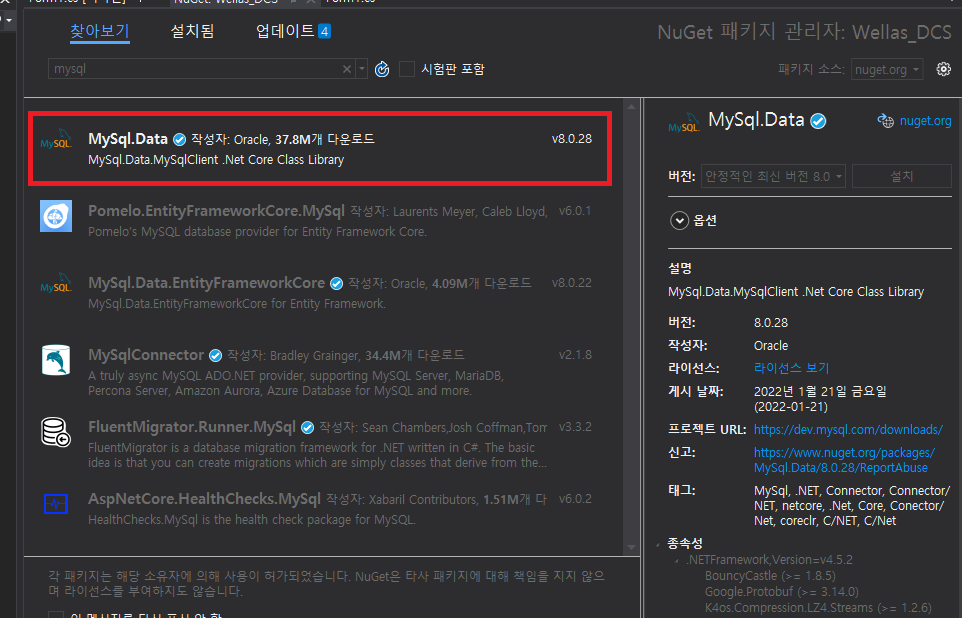
Task: Click the Pomelo package icon
Action: pyautogui.click(x=56, y=216)
